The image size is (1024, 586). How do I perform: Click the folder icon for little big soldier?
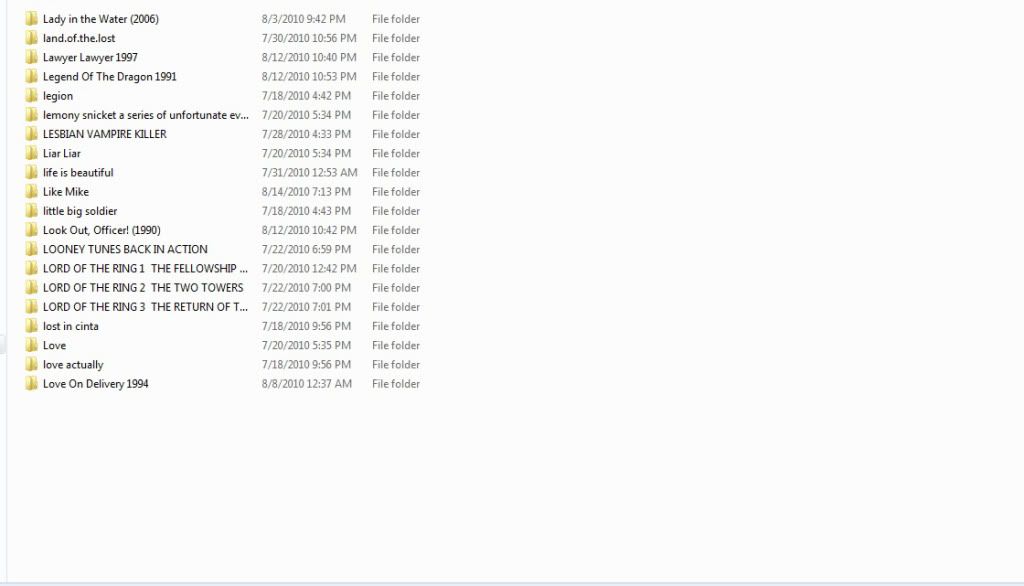[x=31, y=211]
